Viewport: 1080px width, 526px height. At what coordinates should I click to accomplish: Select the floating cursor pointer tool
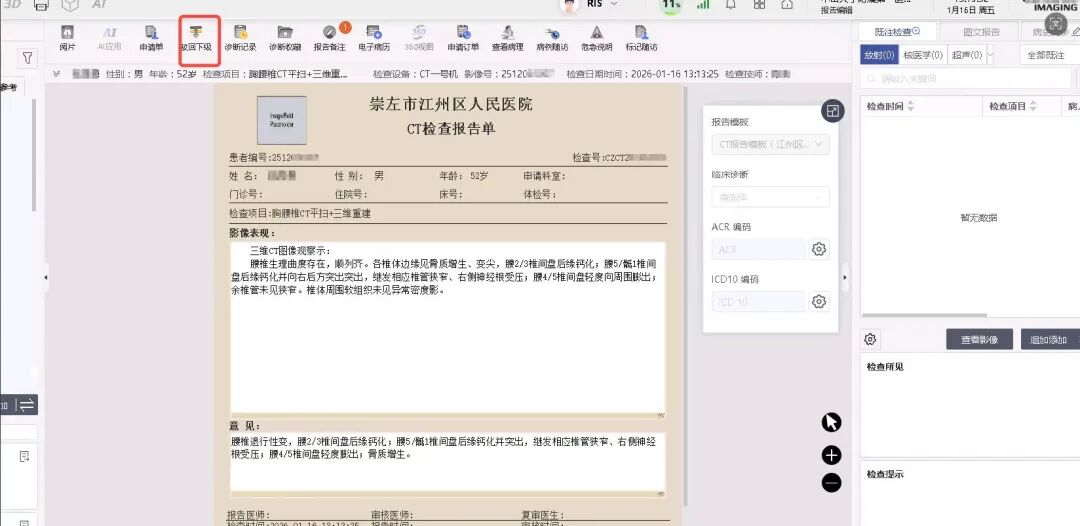click(831, 422)
